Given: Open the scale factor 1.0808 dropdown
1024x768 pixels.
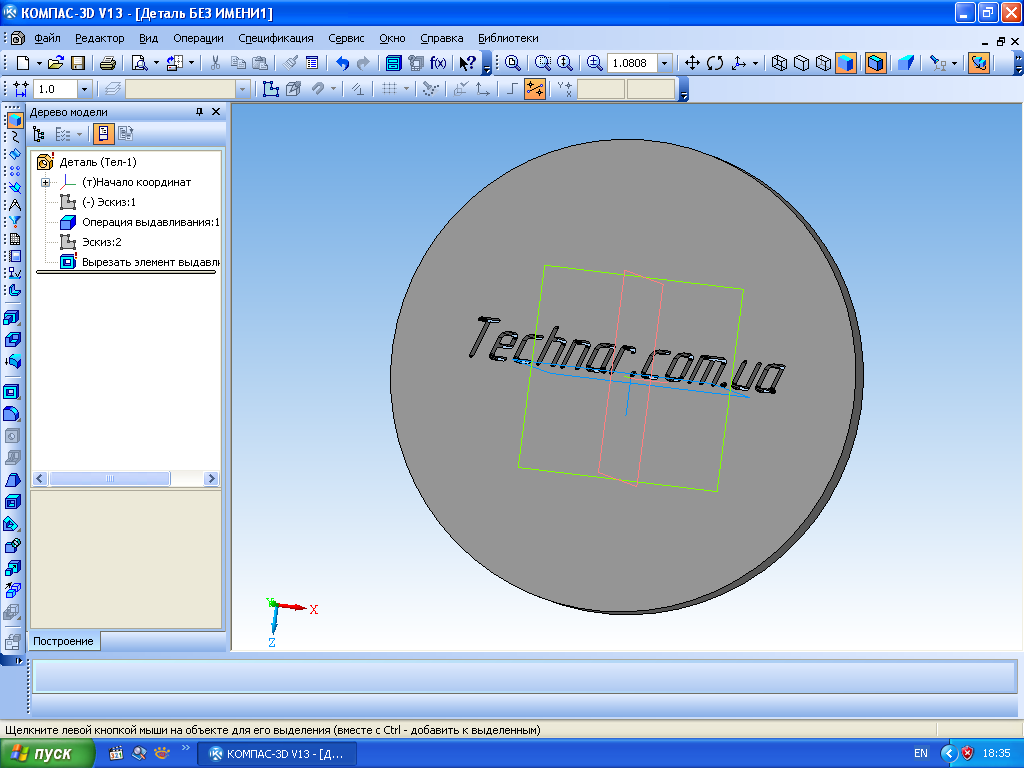Looking at the screenshot, I should tap(664, 63).
